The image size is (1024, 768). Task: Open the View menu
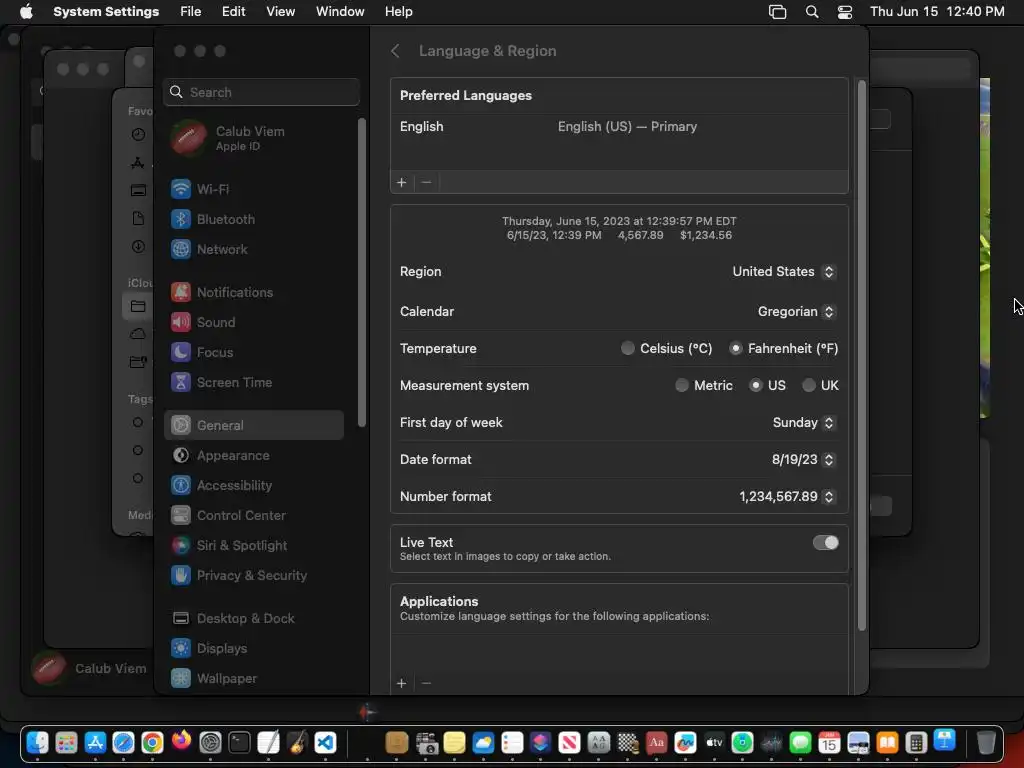[x=280, y=12]
